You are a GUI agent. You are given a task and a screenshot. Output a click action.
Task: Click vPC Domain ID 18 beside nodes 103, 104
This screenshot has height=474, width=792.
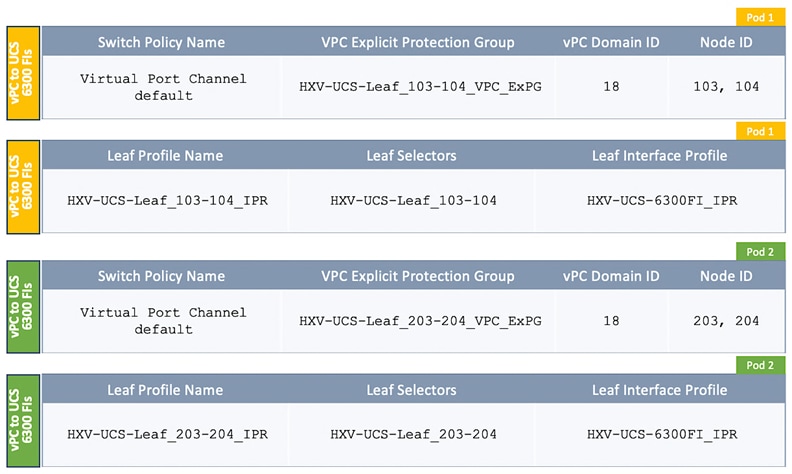tap(611, 87)
